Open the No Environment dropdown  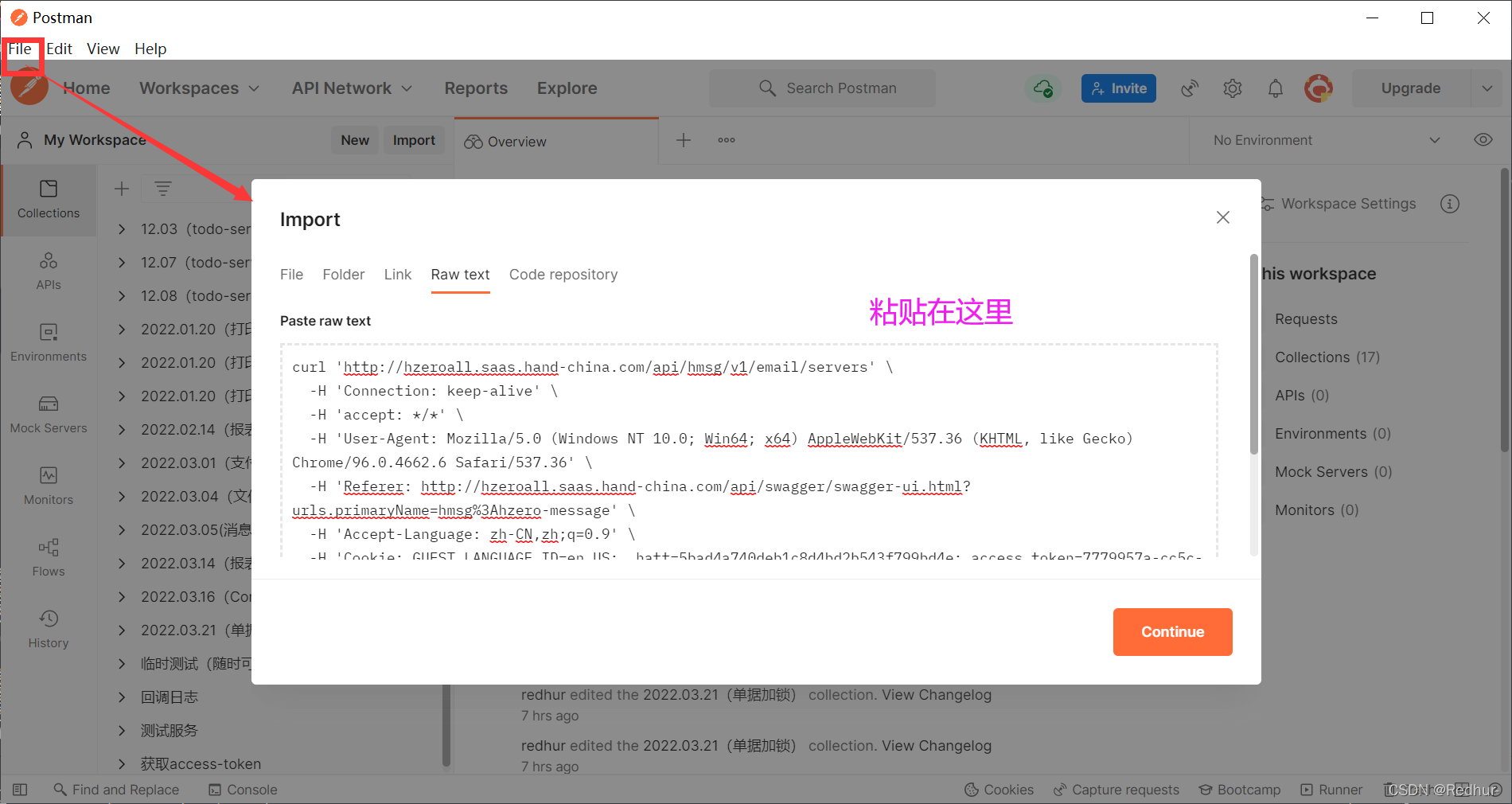1327,140
